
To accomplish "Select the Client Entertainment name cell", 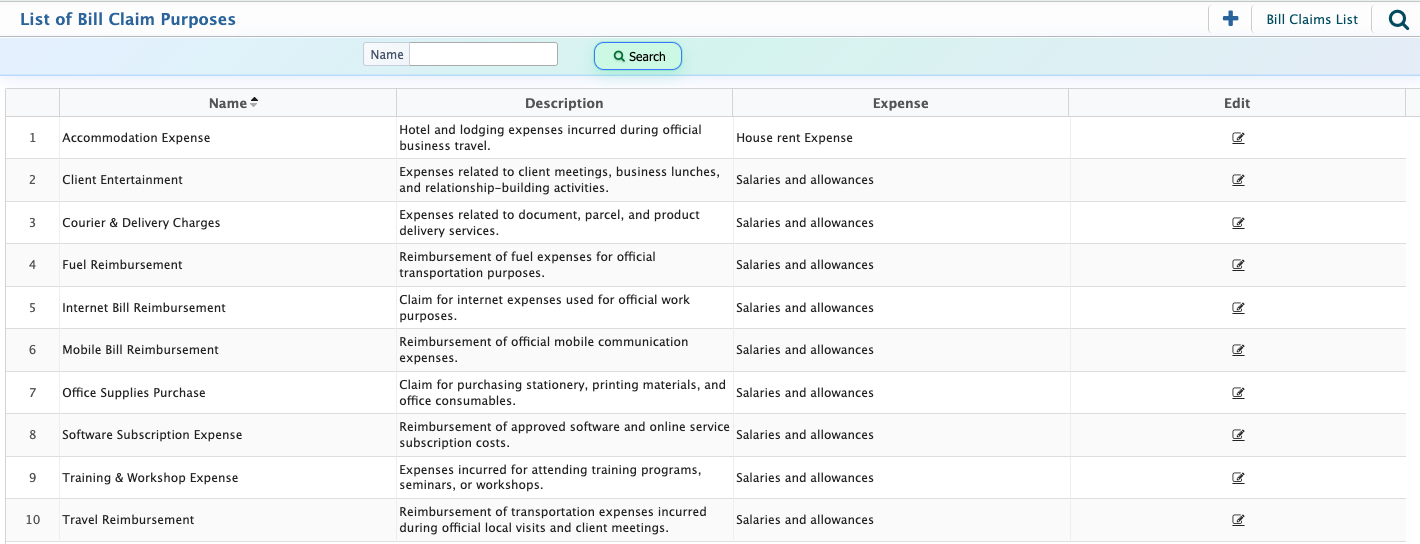I will [228, 180].
